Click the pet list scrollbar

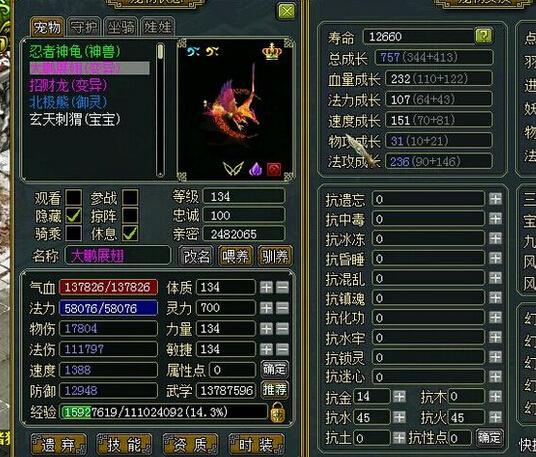(160, 109)
